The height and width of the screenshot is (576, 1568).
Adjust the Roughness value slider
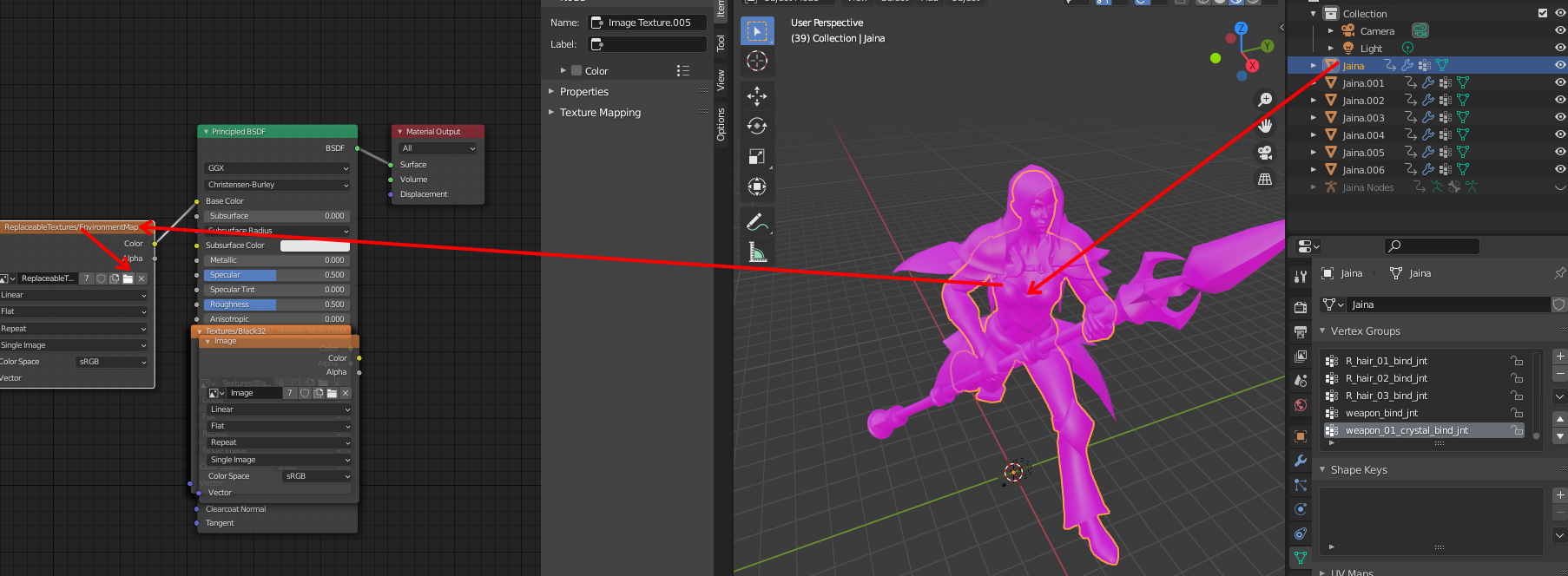(x=278, y=304)
